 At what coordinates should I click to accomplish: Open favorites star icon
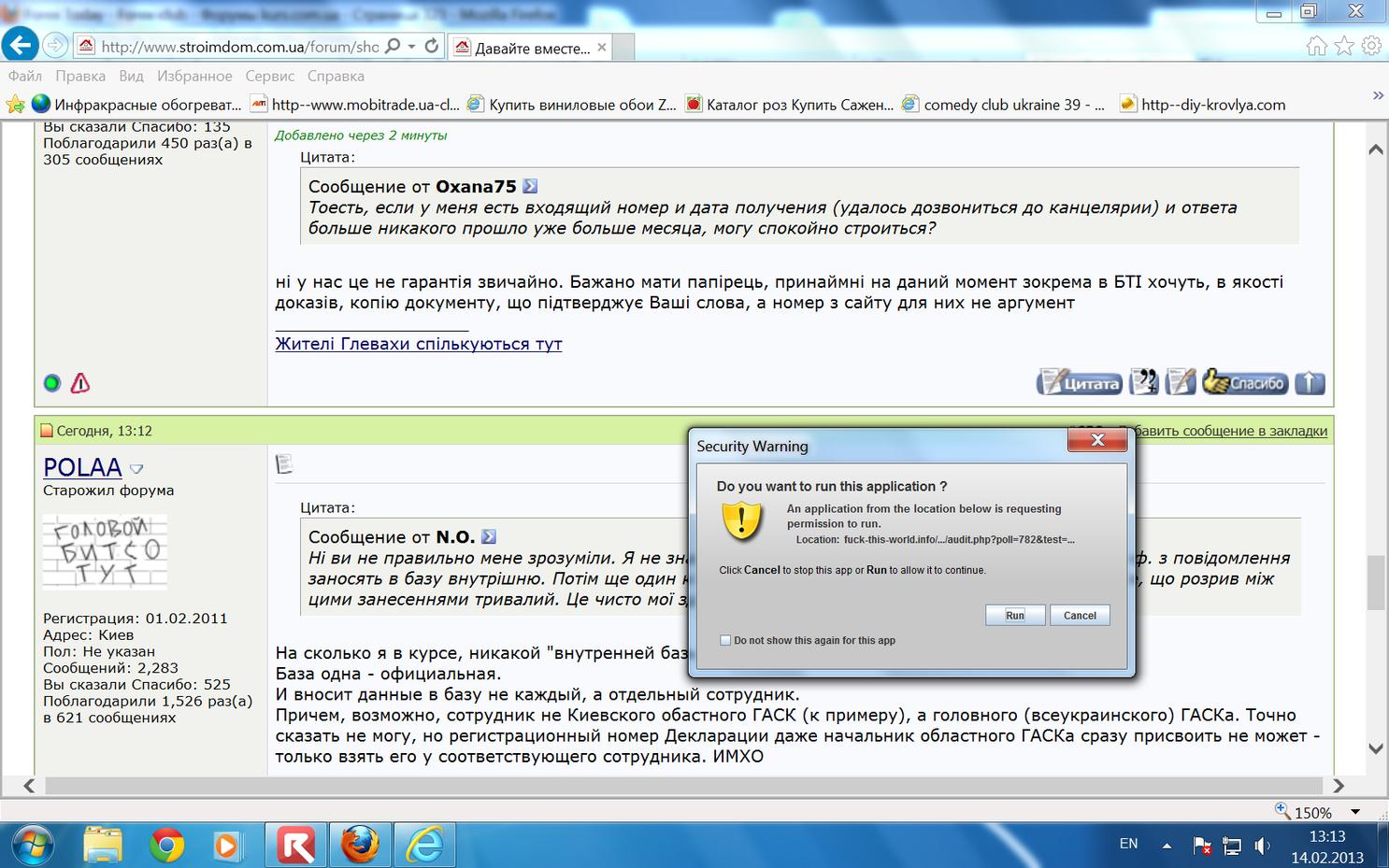coord(1344,46)
